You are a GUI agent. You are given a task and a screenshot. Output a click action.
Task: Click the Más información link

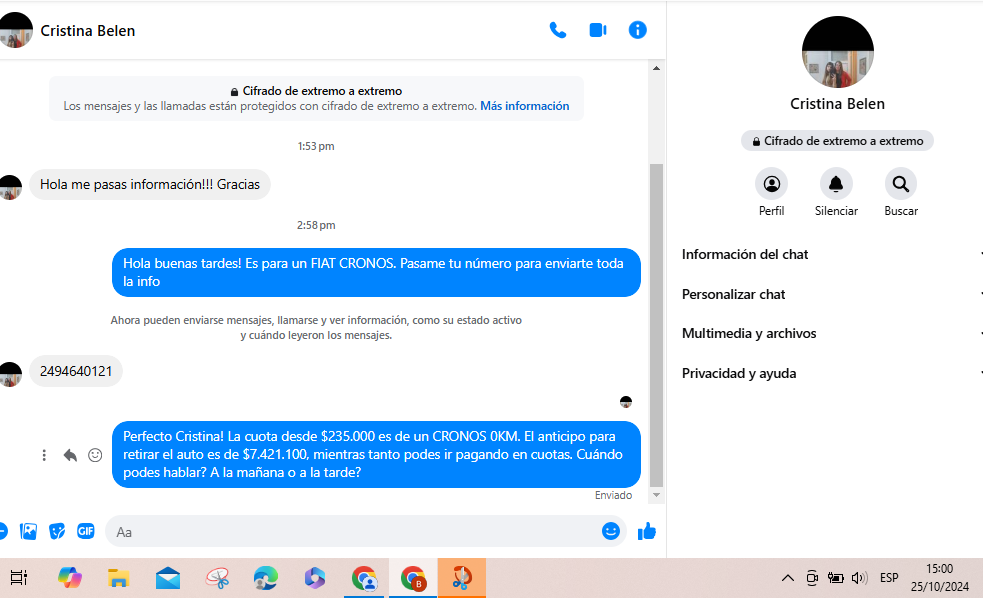(x=525, y=106)
